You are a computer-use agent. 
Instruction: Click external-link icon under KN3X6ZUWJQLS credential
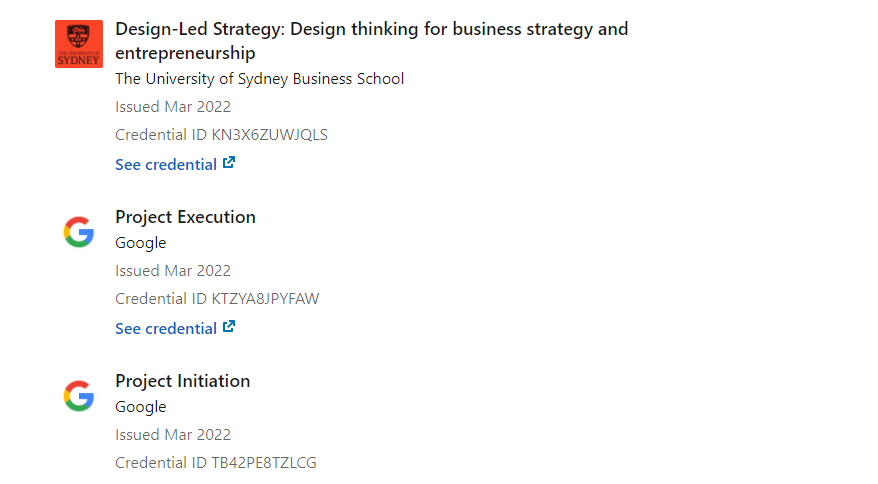tap(229, 163)
